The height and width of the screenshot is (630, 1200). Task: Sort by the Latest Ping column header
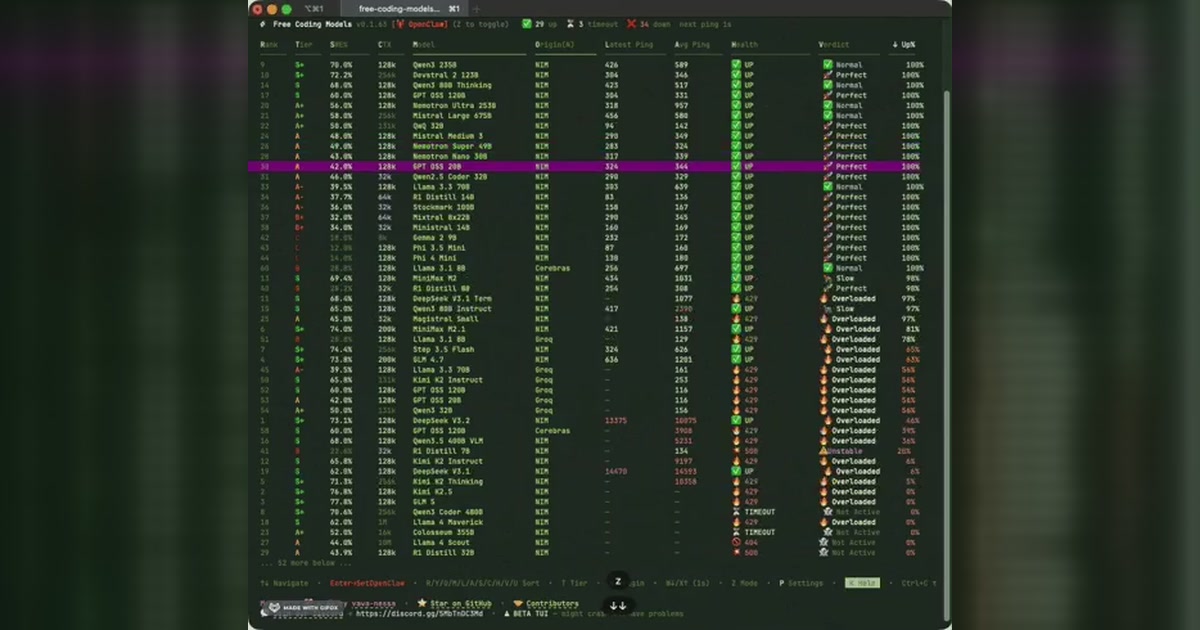tap(629, 44)
